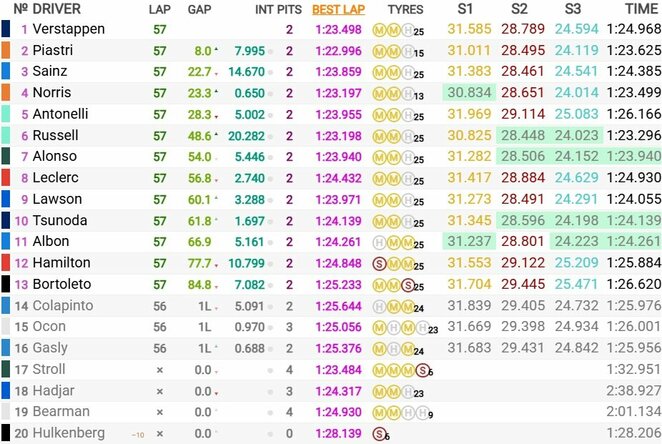Image resolution: width=662 pixels, height=444 pixels.
Task: Click the DRIVER column header
Action: tap(59, 8)
